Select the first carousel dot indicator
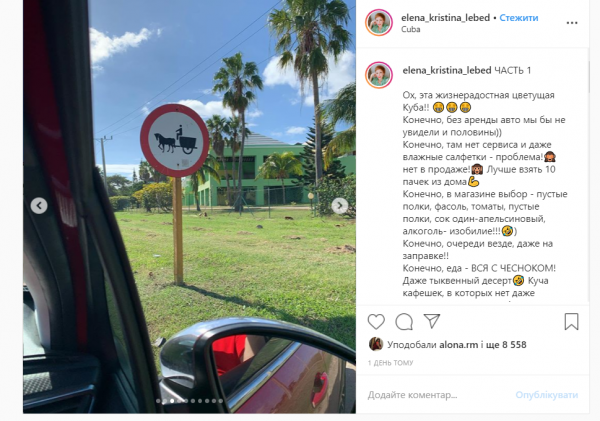Viewport: 600px width, 421px height. tap(158, 401)
